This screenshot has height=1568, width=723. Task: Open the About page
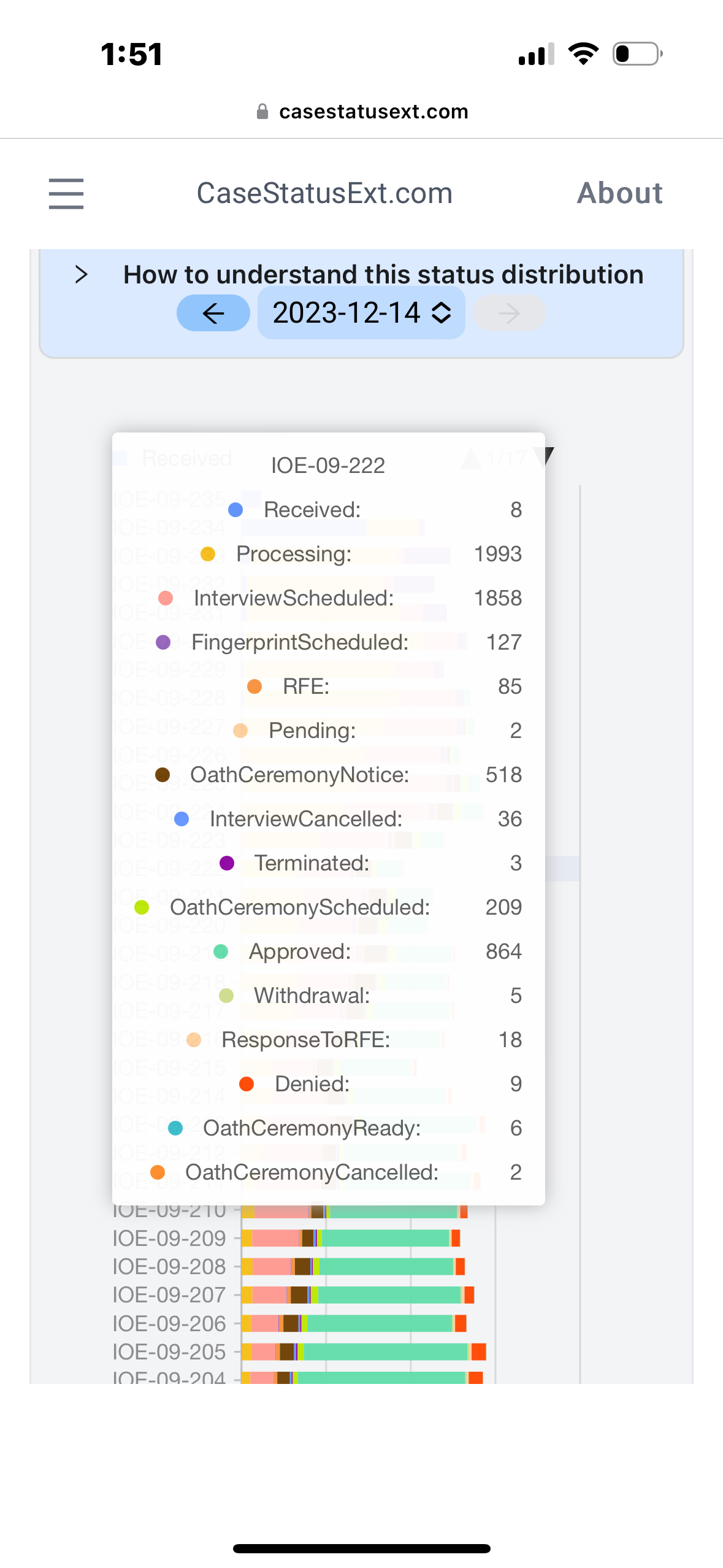coord(620,193)
